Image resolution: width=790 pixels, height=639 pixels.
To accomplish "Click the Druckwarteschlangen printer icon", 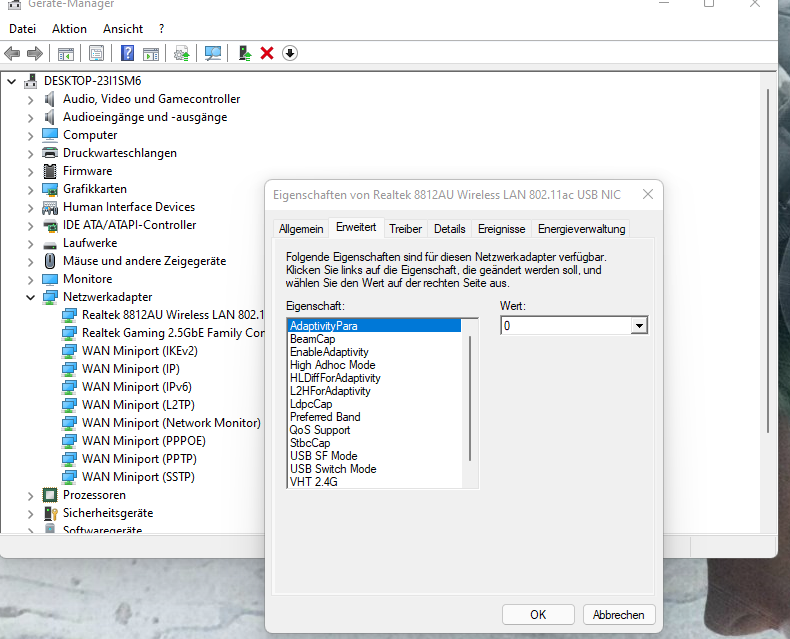I will click(50, 153).
